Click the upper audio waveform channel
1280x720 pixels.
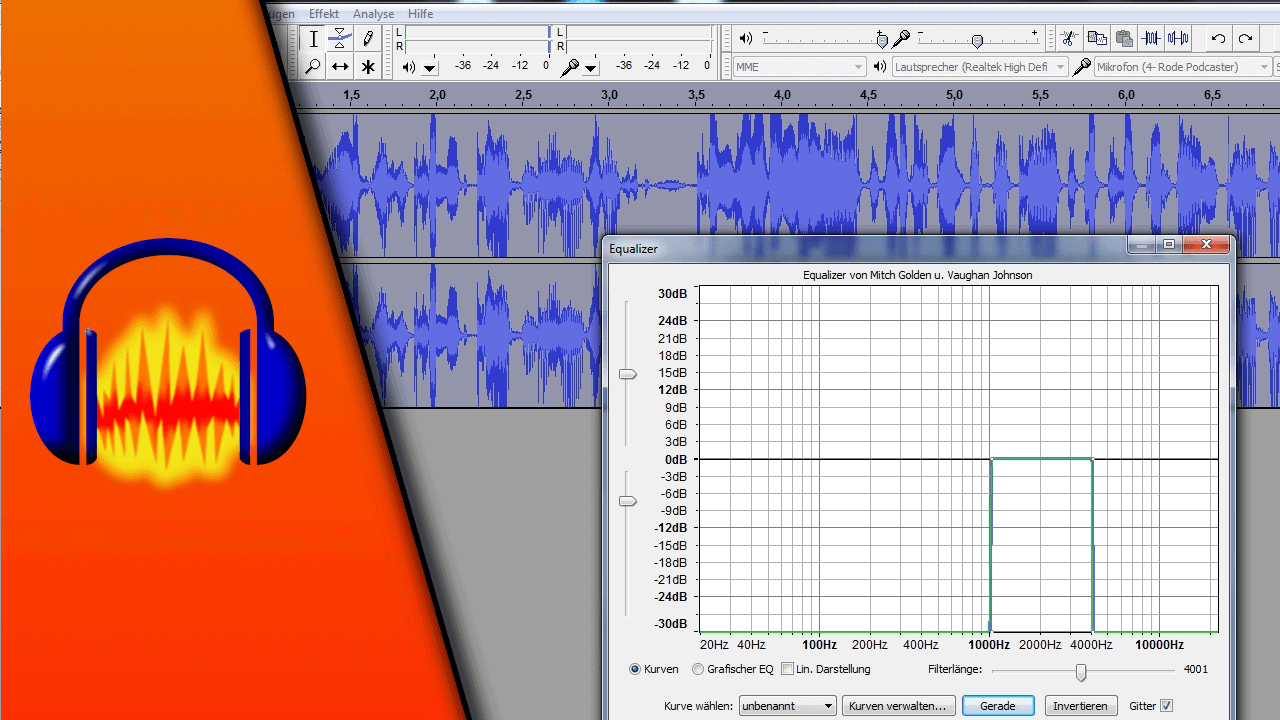[790, 185]
